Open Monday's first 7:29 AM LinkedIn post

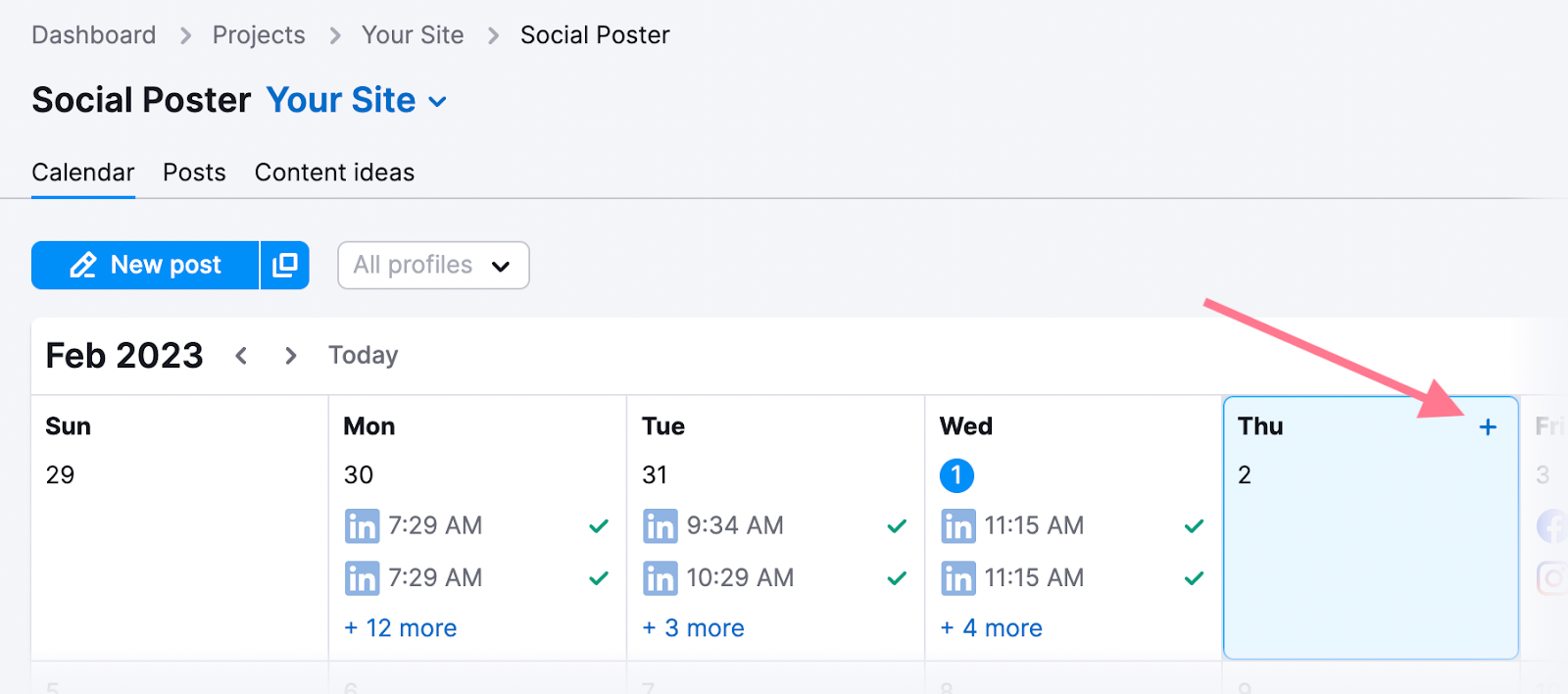[x=477, y=526]
